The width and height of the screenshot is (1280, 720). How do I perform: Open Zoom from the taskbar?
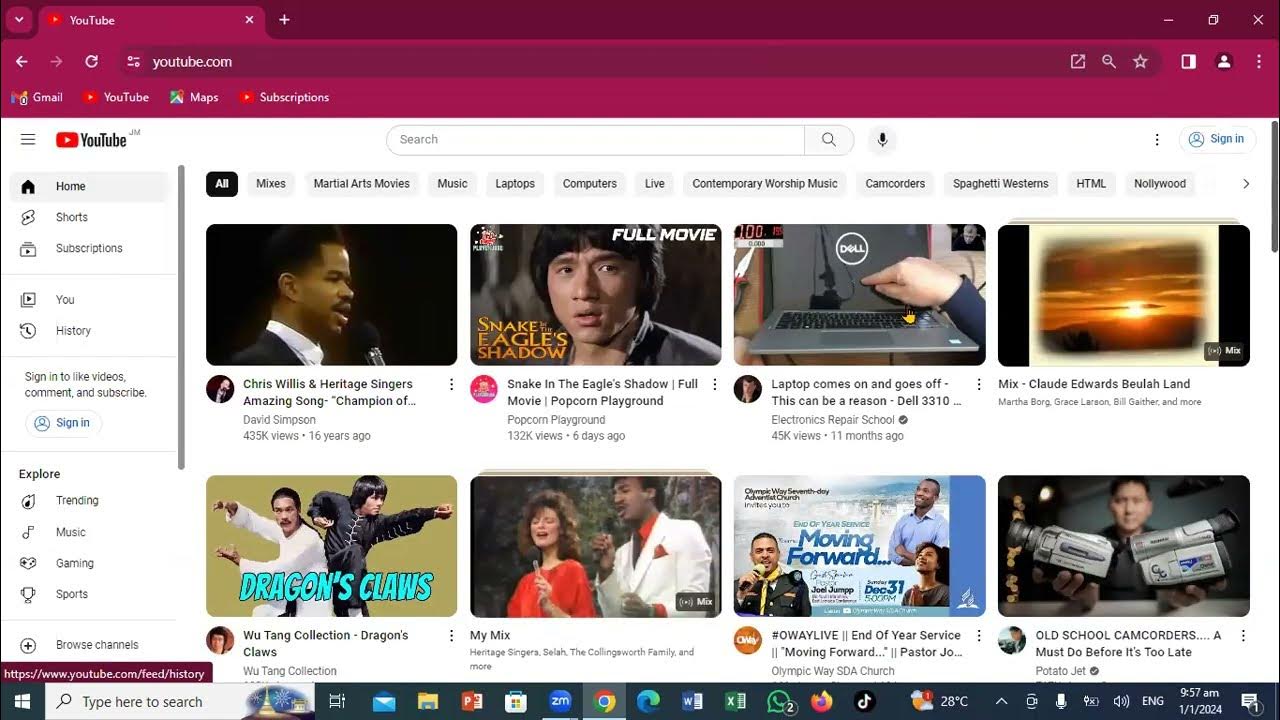coord(560,702)
